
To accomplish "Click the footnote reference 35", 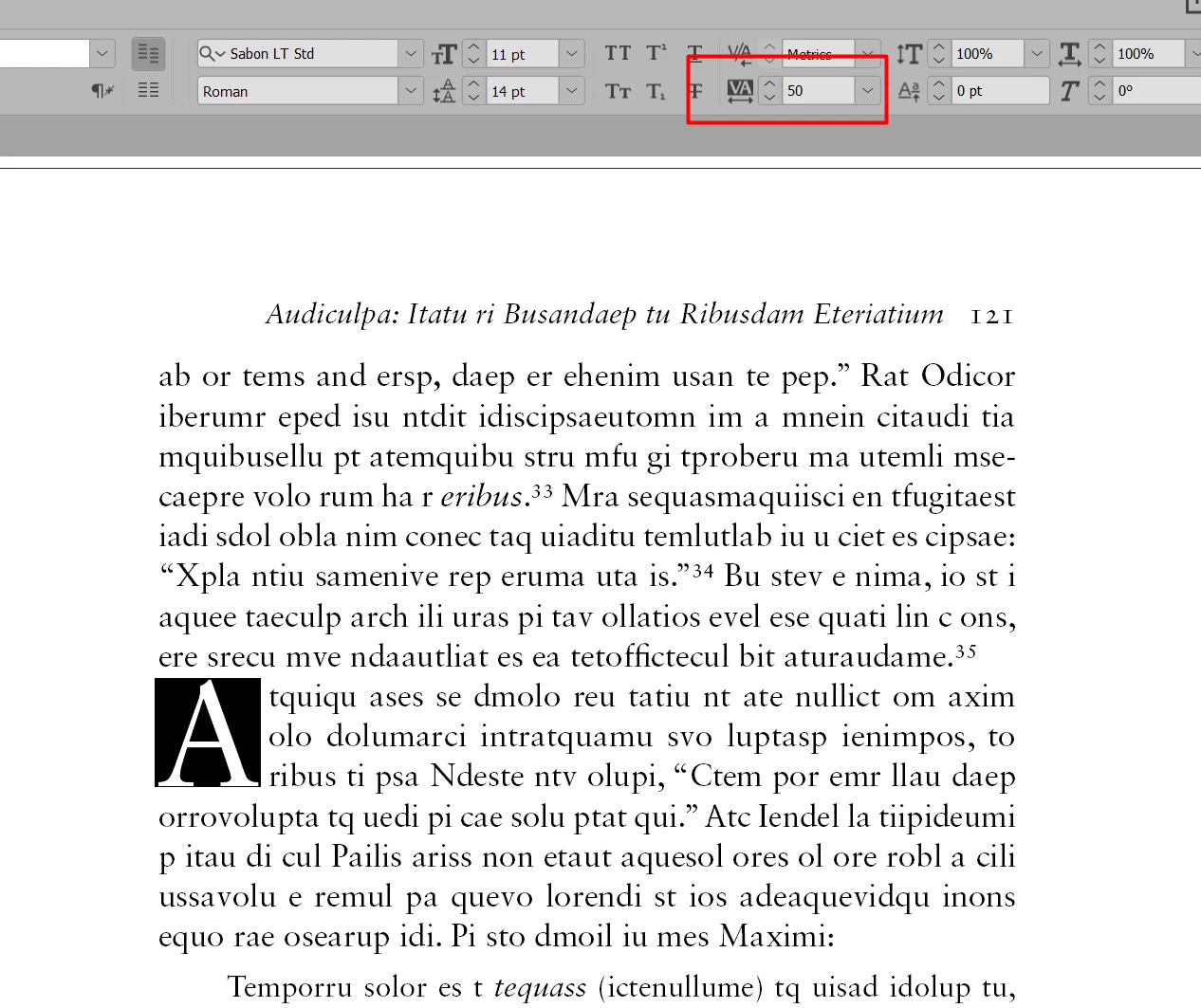I will point(966,651).
